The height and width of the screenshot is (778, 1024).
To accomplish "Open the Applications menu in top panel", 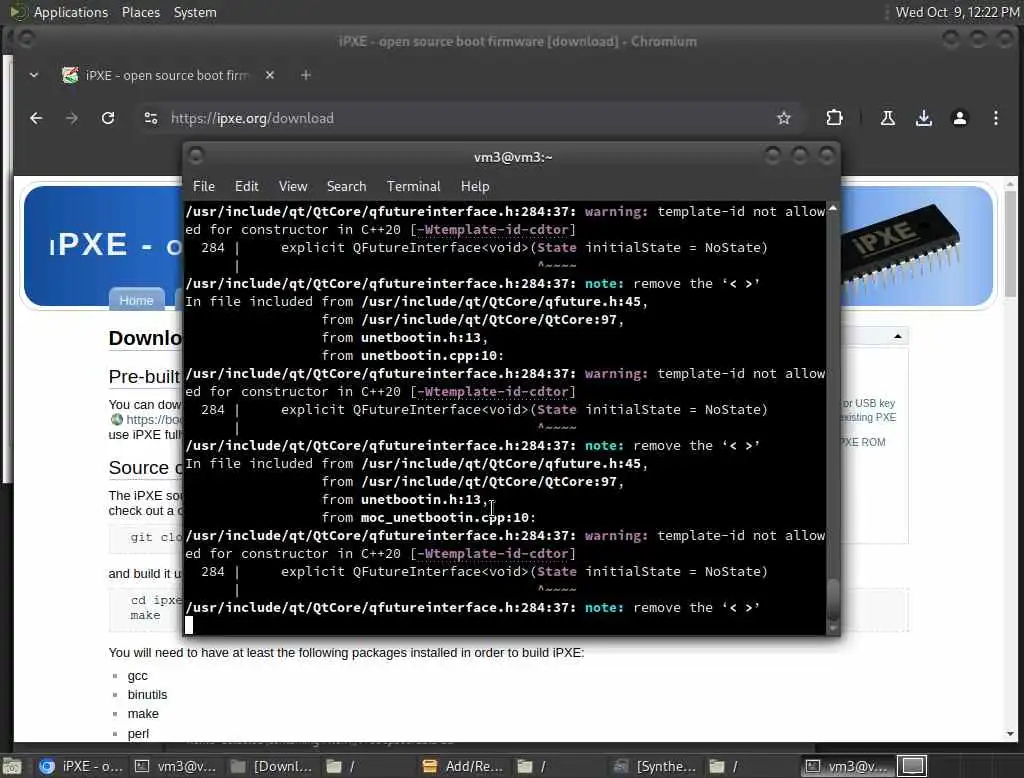I will (x=71, y=12).
